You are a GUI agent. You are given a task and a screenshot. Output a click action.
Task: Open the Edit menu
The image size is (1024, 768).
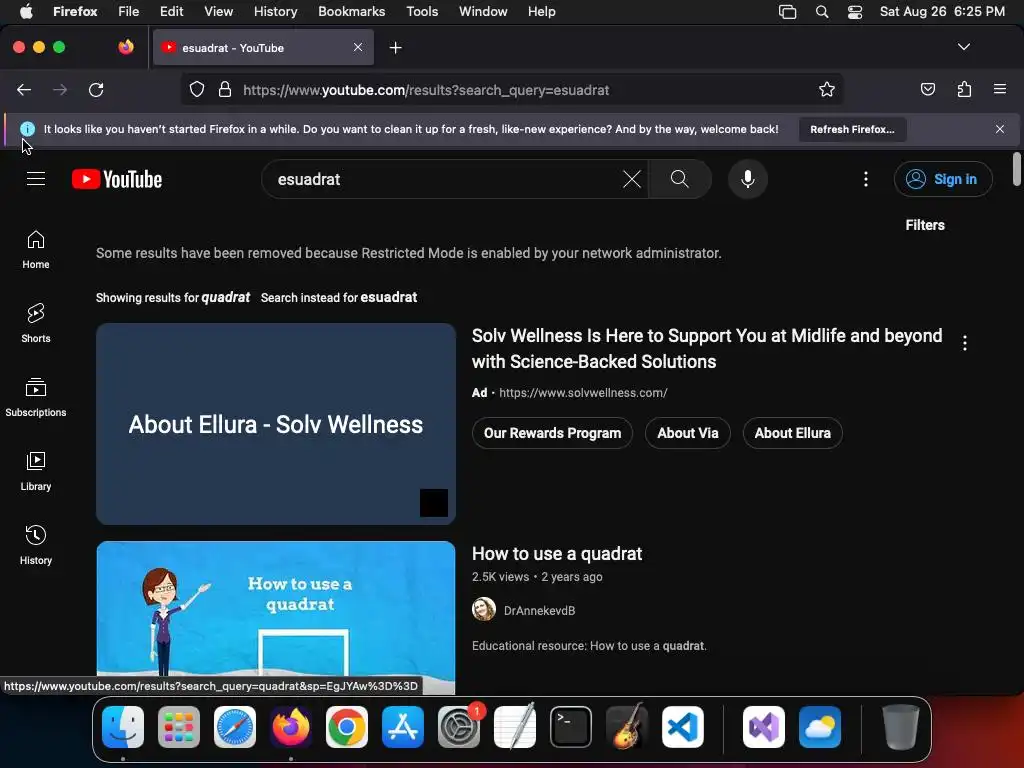click(x=171, y=12)
